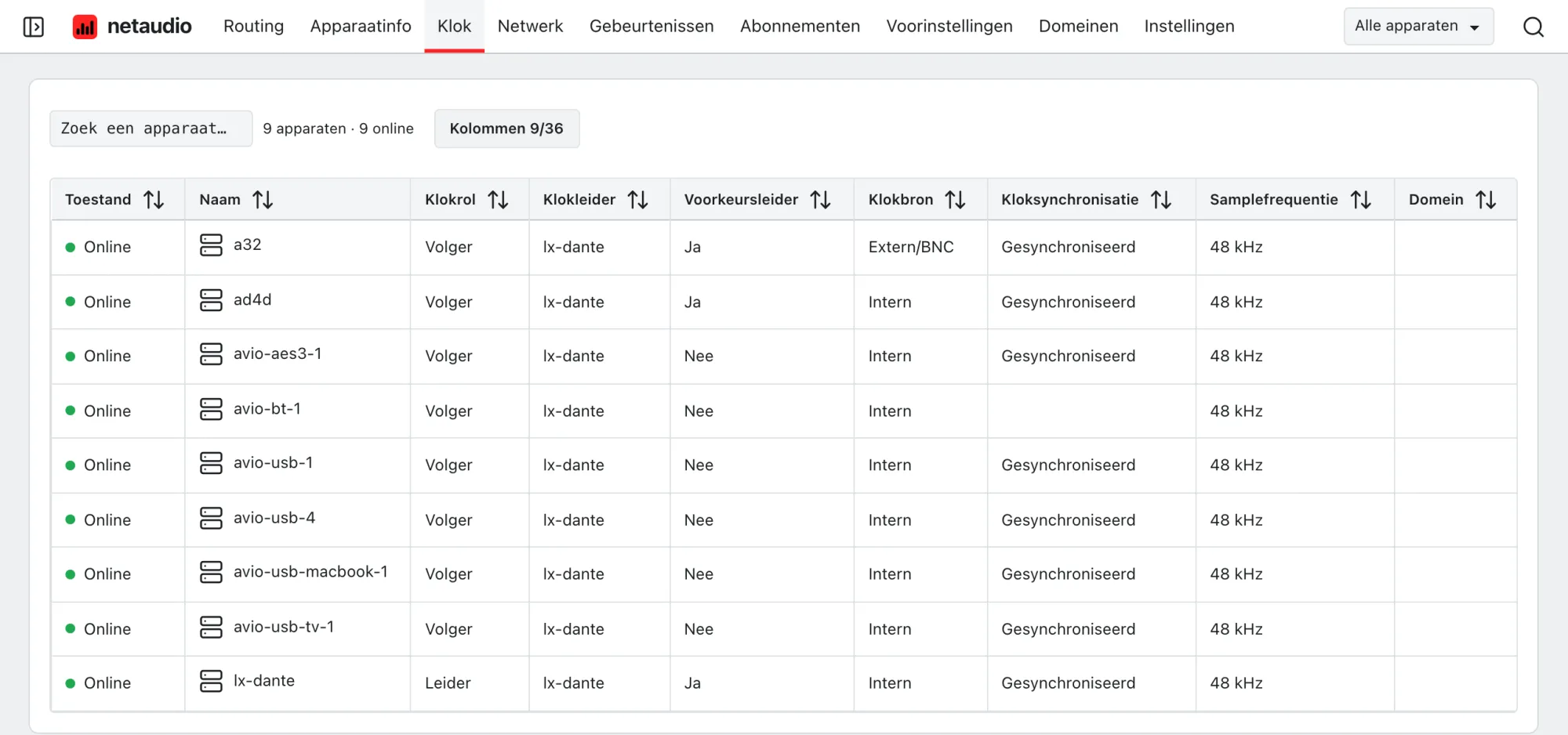Open the Abonnementen tab
Viewport: 1568px width, 735px height.
tap(800, 27)
